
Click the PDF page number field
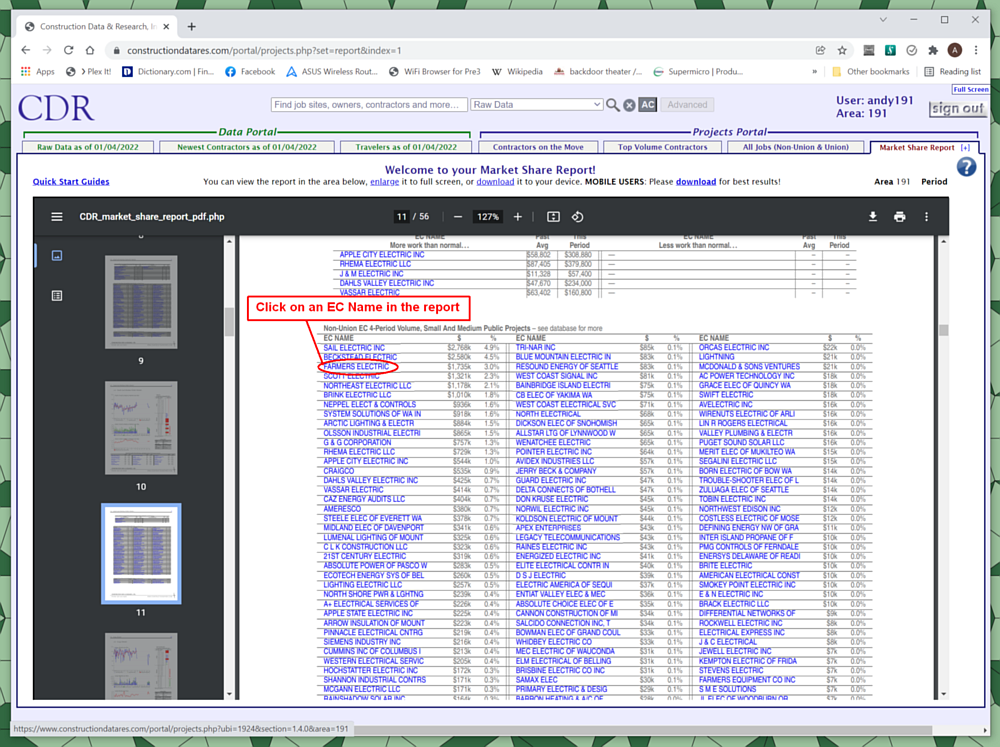401,217
